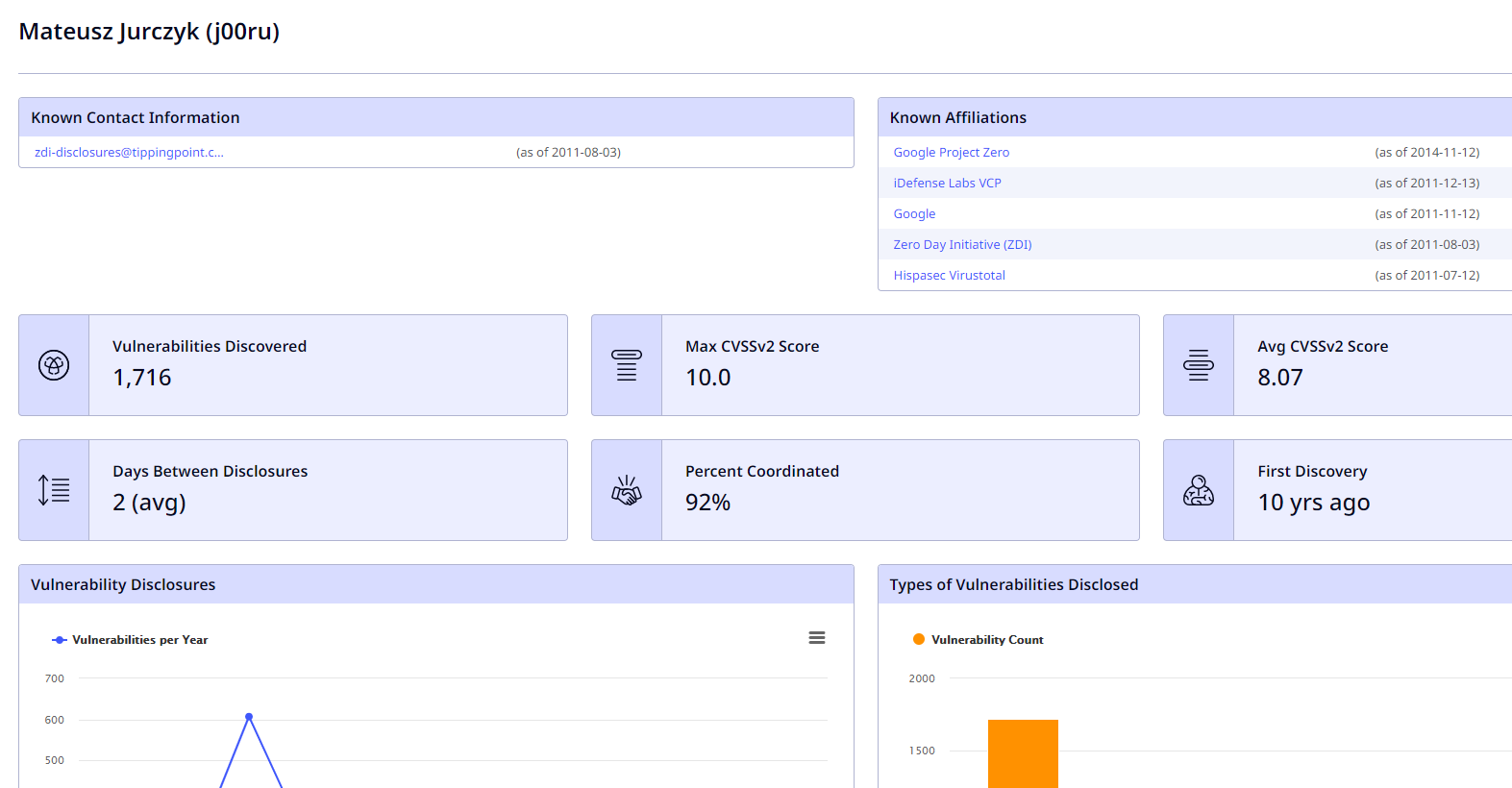The height and width of the screenshot is (788, 1512).
Task: Visit the Zero Day Initiative (ZDI) link
Action: [x=962, y=245]
